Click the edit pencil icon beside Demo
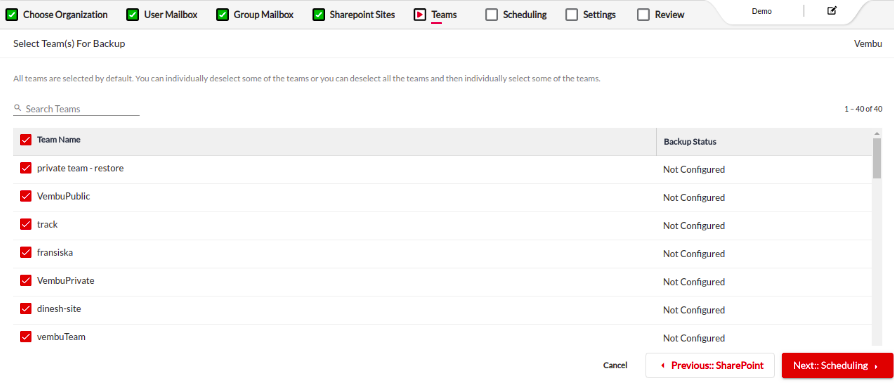 pos(832,11)
